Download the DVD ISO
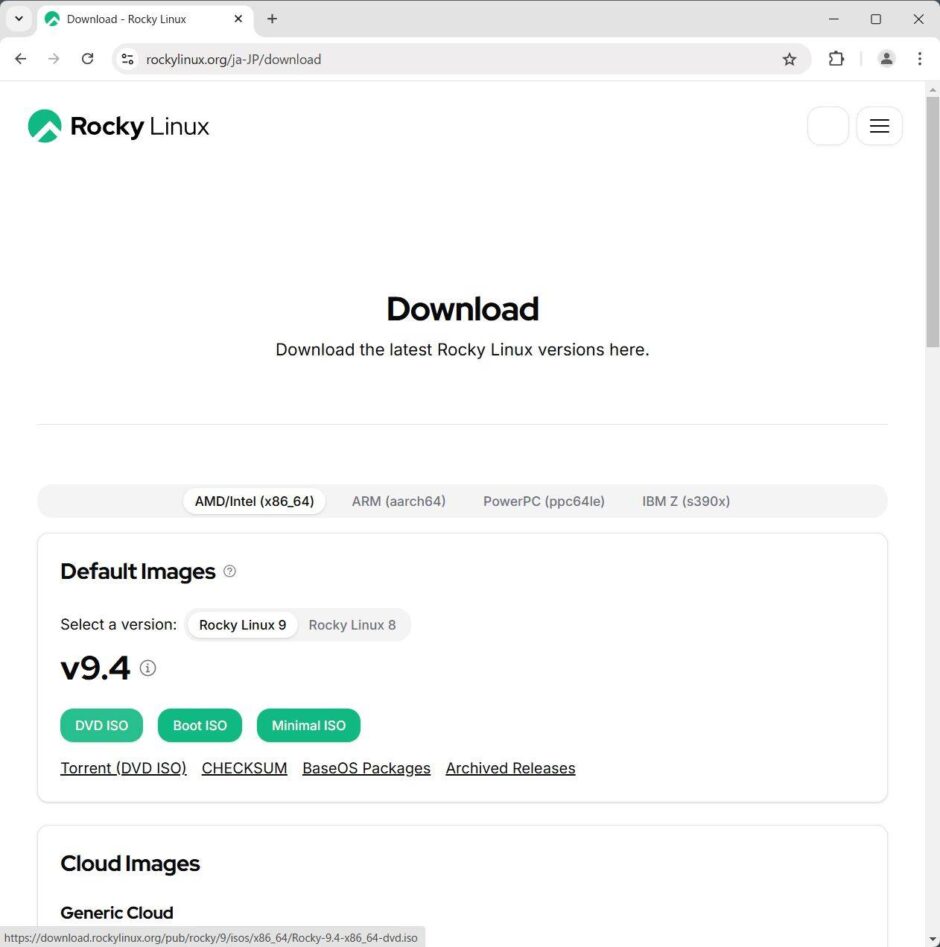940x947 pixels. 101,725
